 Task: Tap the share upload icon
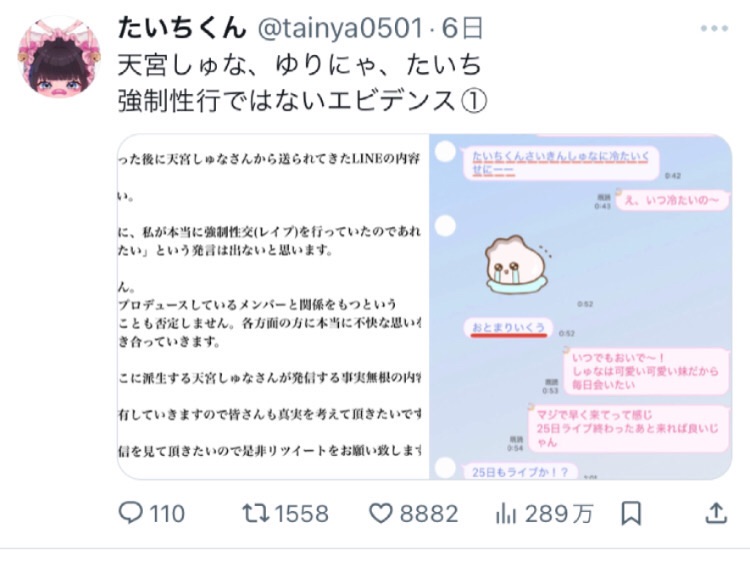tap(716, 513)
